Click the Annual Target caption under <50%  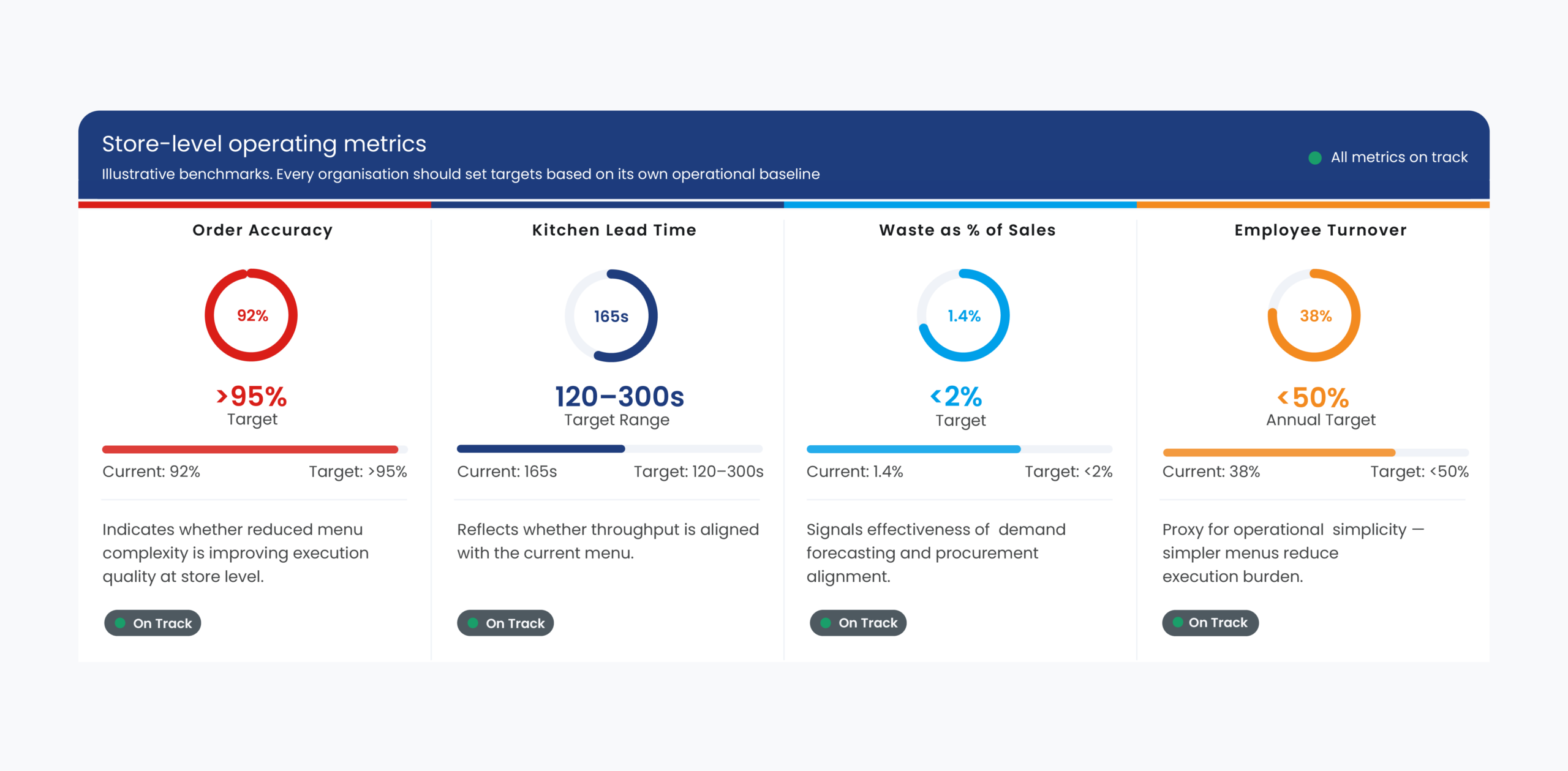(x=1321, y=420)
